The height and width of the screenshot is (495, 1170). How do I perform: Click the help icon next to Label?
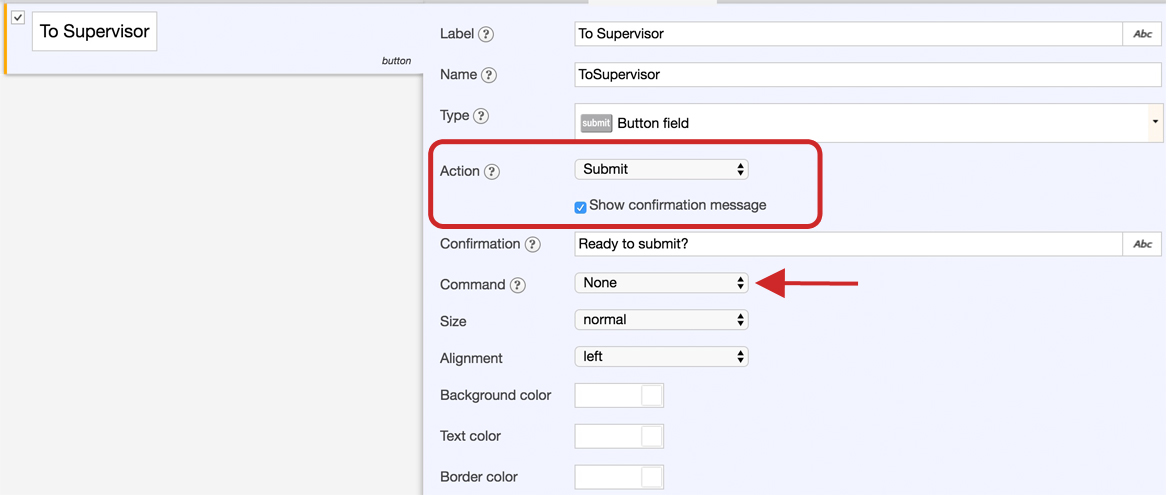(x=486, y=34)
